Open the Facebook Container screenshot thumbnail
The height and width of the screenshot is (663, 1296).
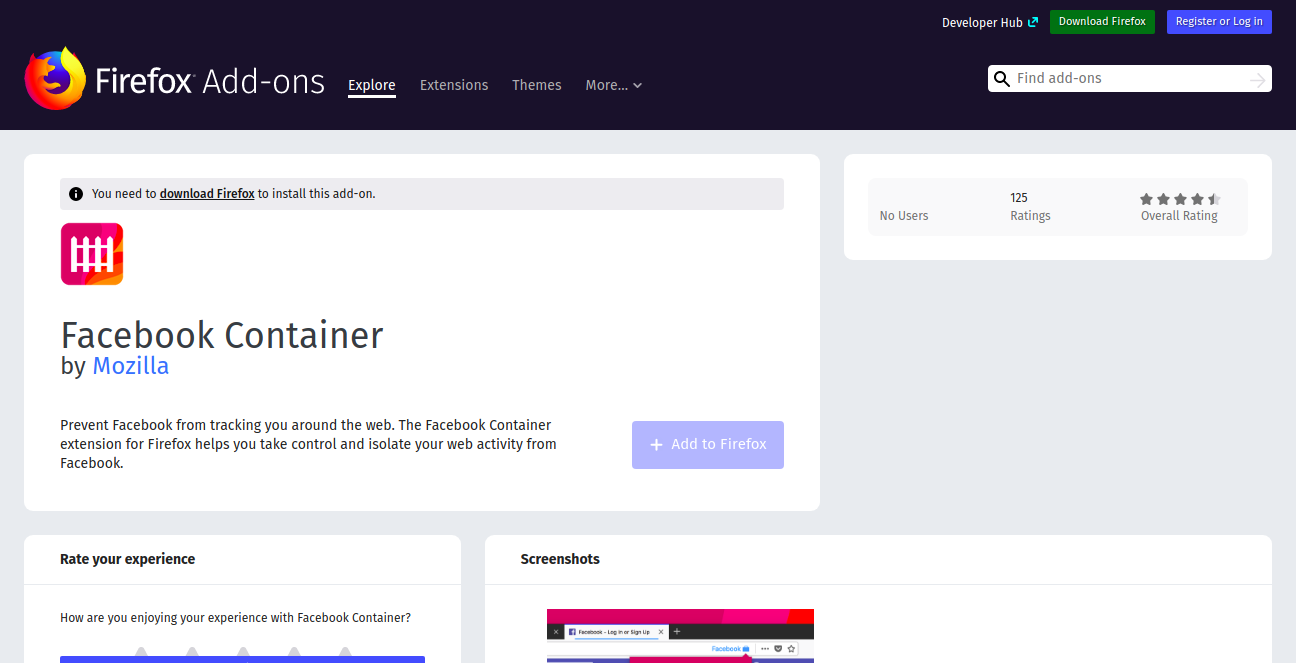680,636
